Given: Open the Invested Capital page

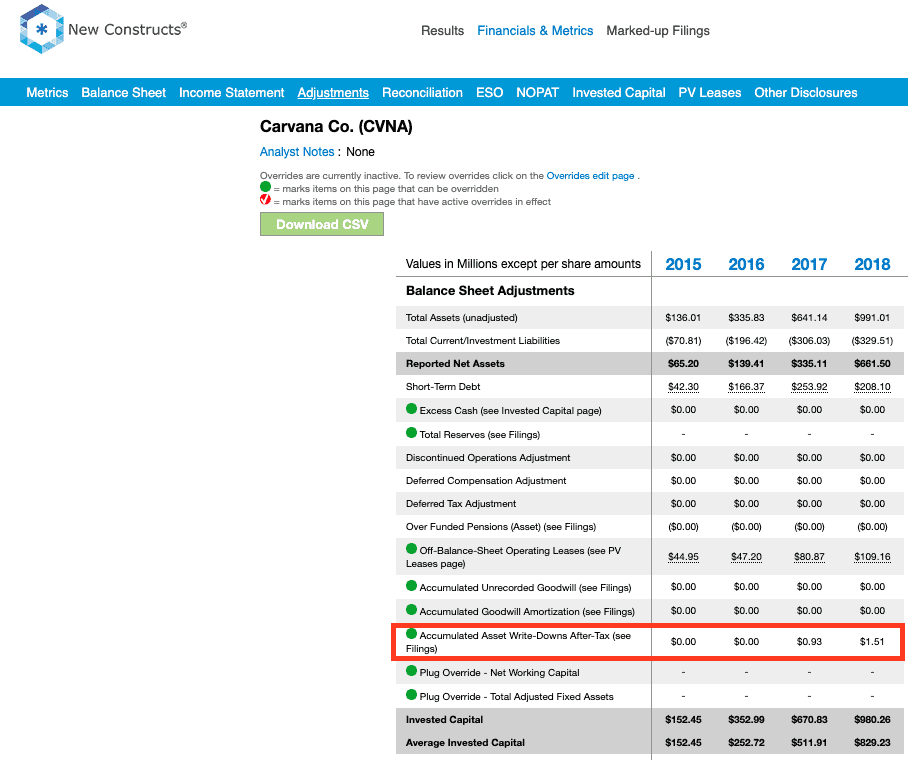Looking at the screenshot, I should pos(618,93).
